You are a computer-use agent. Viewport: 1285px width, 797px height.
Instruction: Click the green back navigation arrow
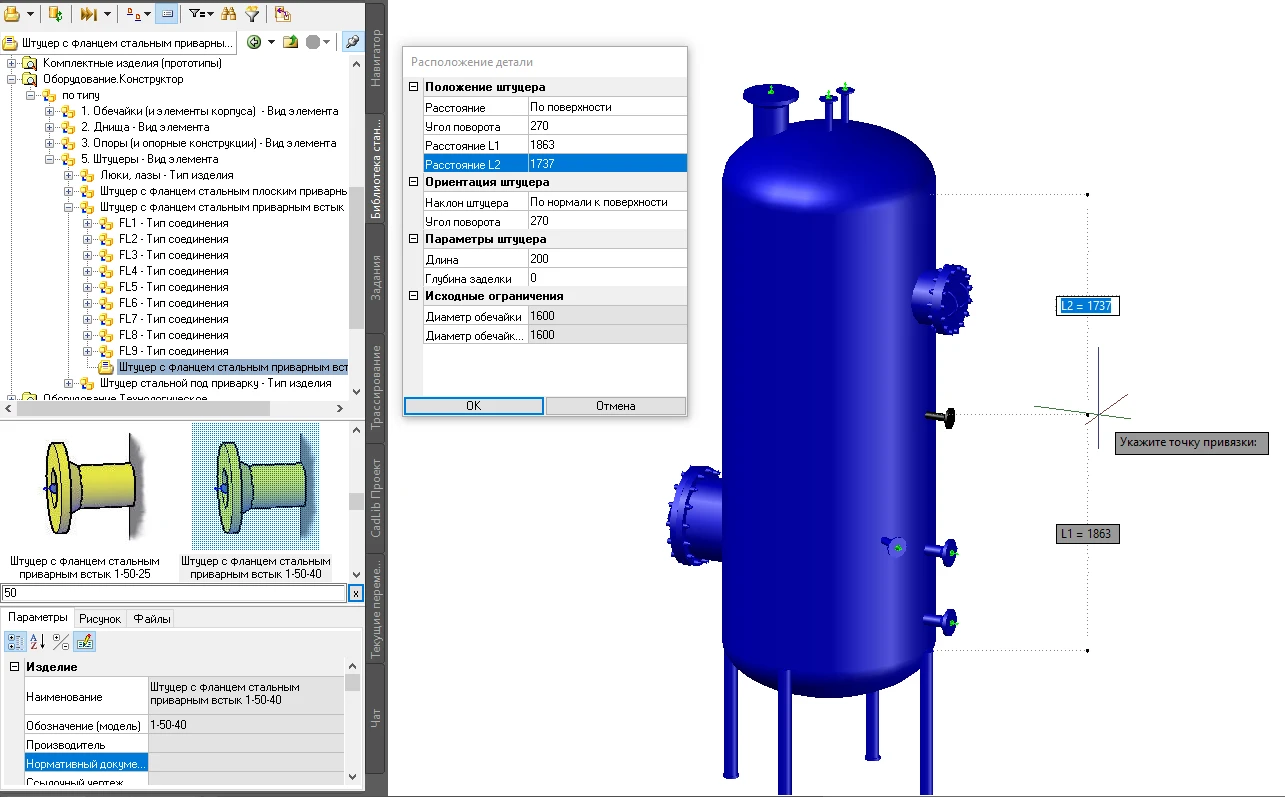(255, 42)
